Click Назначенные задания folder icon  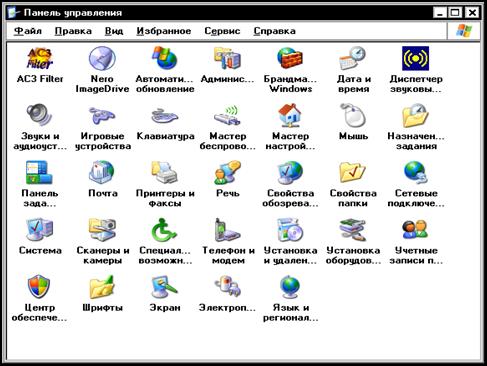[415, 115]
